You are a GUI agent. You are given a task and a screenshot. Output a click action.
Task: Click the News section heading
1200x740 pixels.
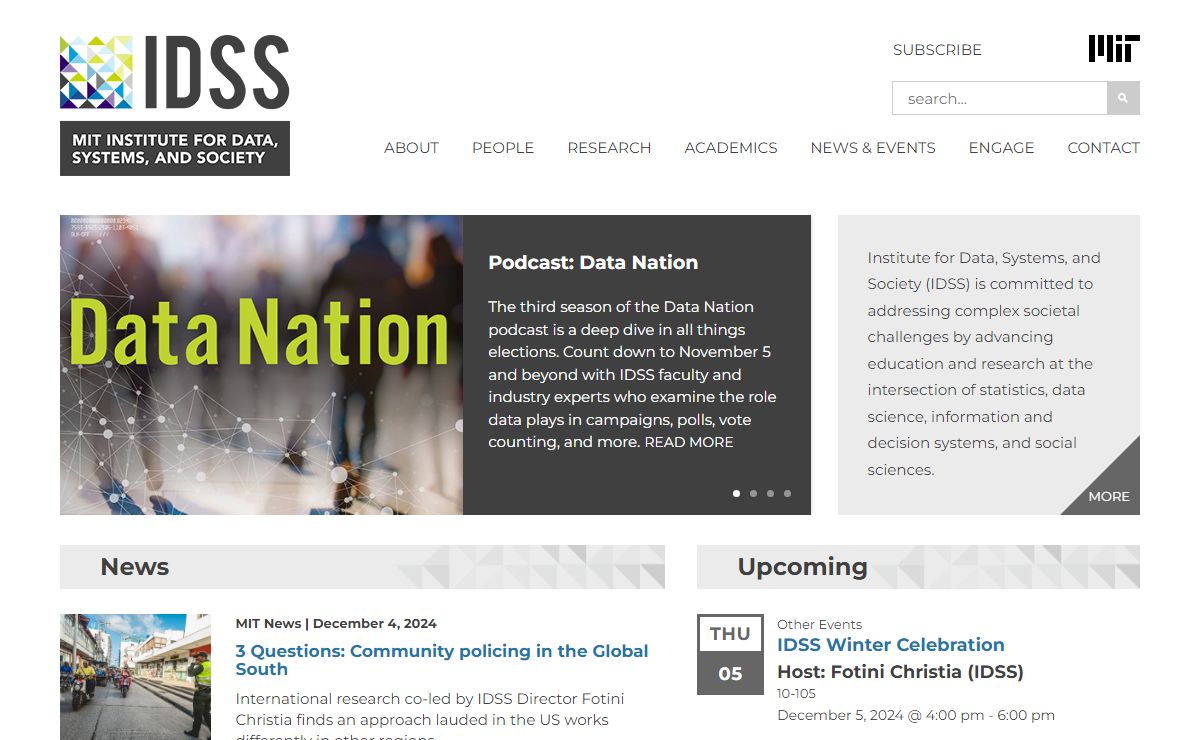135,567
